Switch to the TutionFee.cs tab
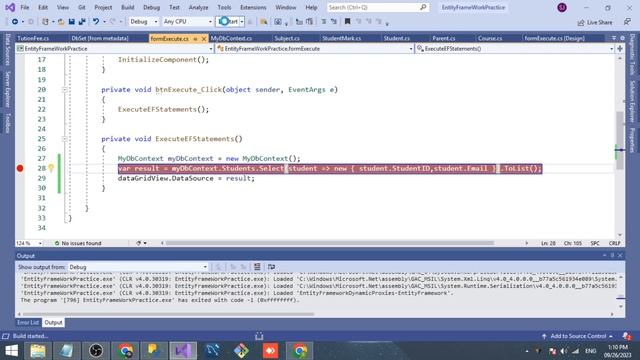This screenshot has width=640, height=360. click(x=33, y=38)
